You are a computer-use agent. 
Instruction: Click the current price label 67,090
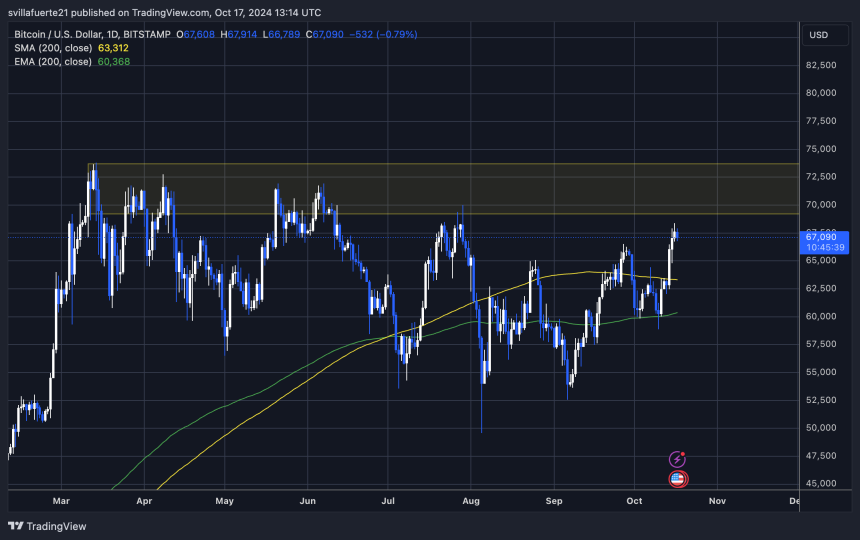click(825, 236)
